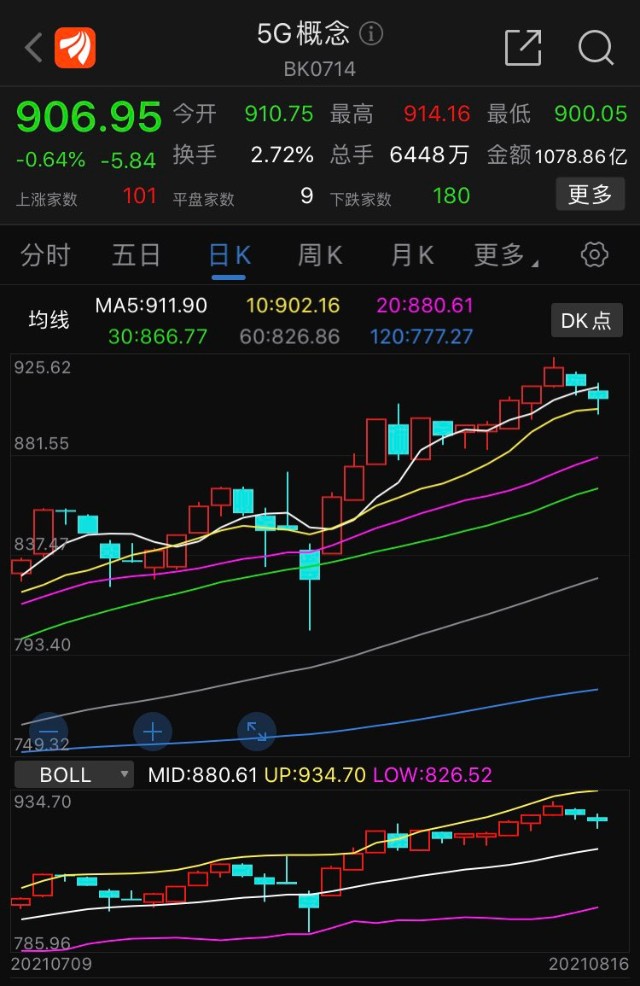Expand the 更多 period options dropdown

[x=506, y=255]
